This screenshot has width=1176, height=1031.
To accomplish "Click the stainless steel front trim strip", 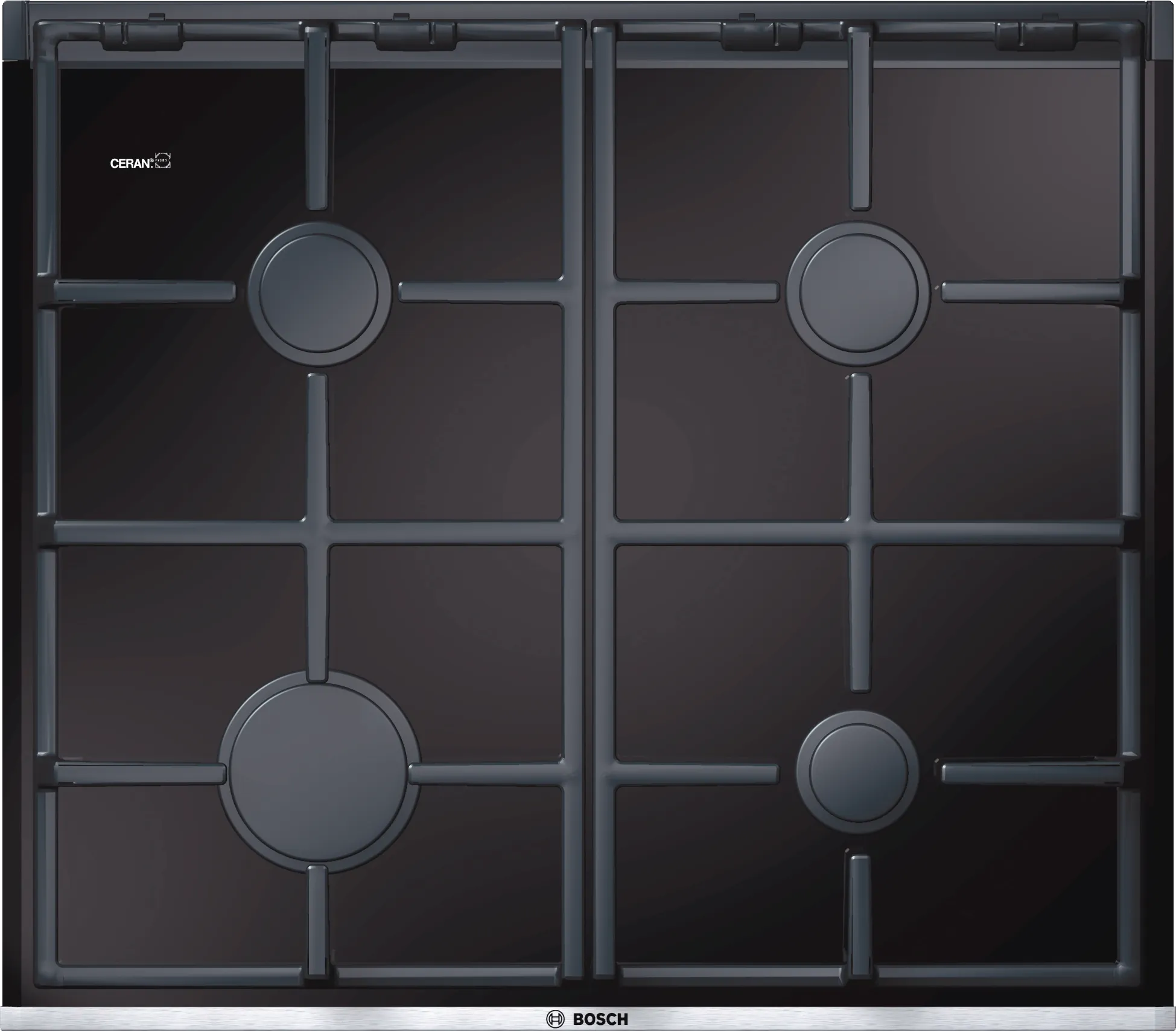I will coord(302,1018).
